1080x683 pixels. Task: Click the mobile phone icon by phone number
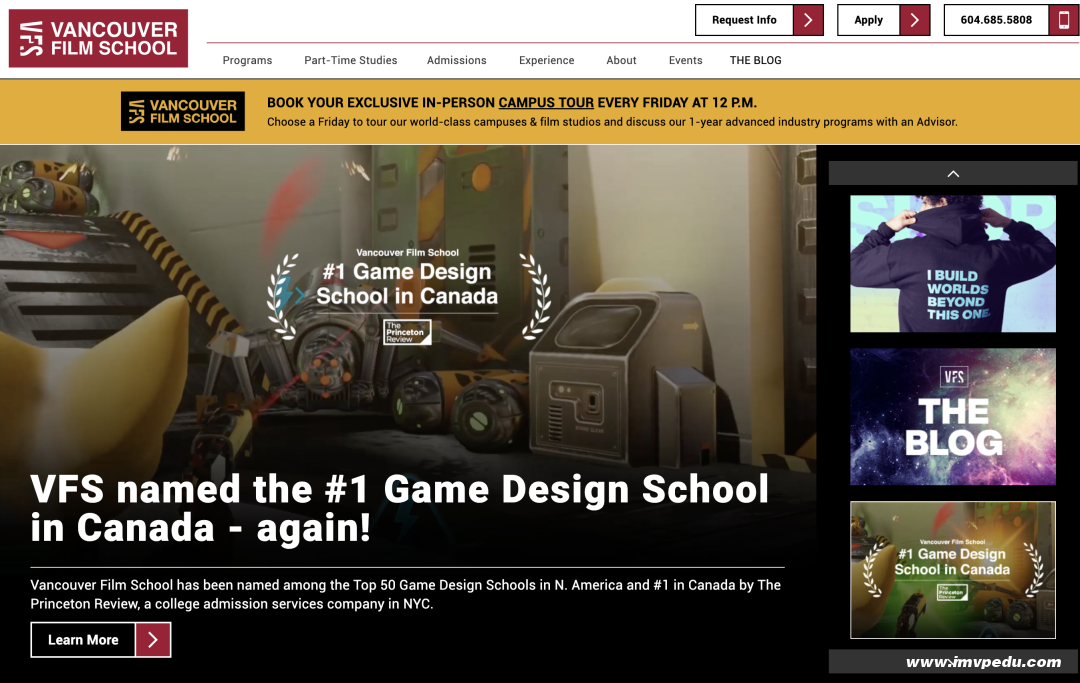(1063, 20)
